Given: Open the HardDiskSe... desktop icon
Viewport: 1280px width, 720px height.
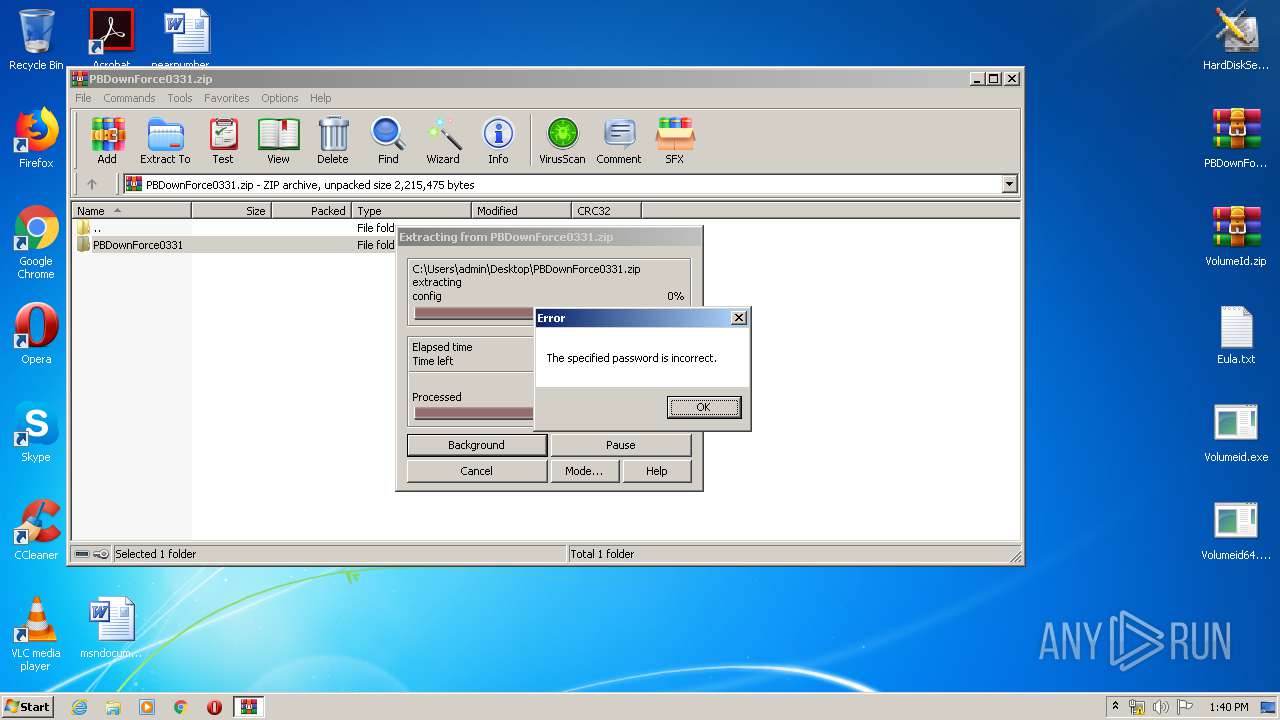Looking at the screenshot, I should (x=1236, y=40).
